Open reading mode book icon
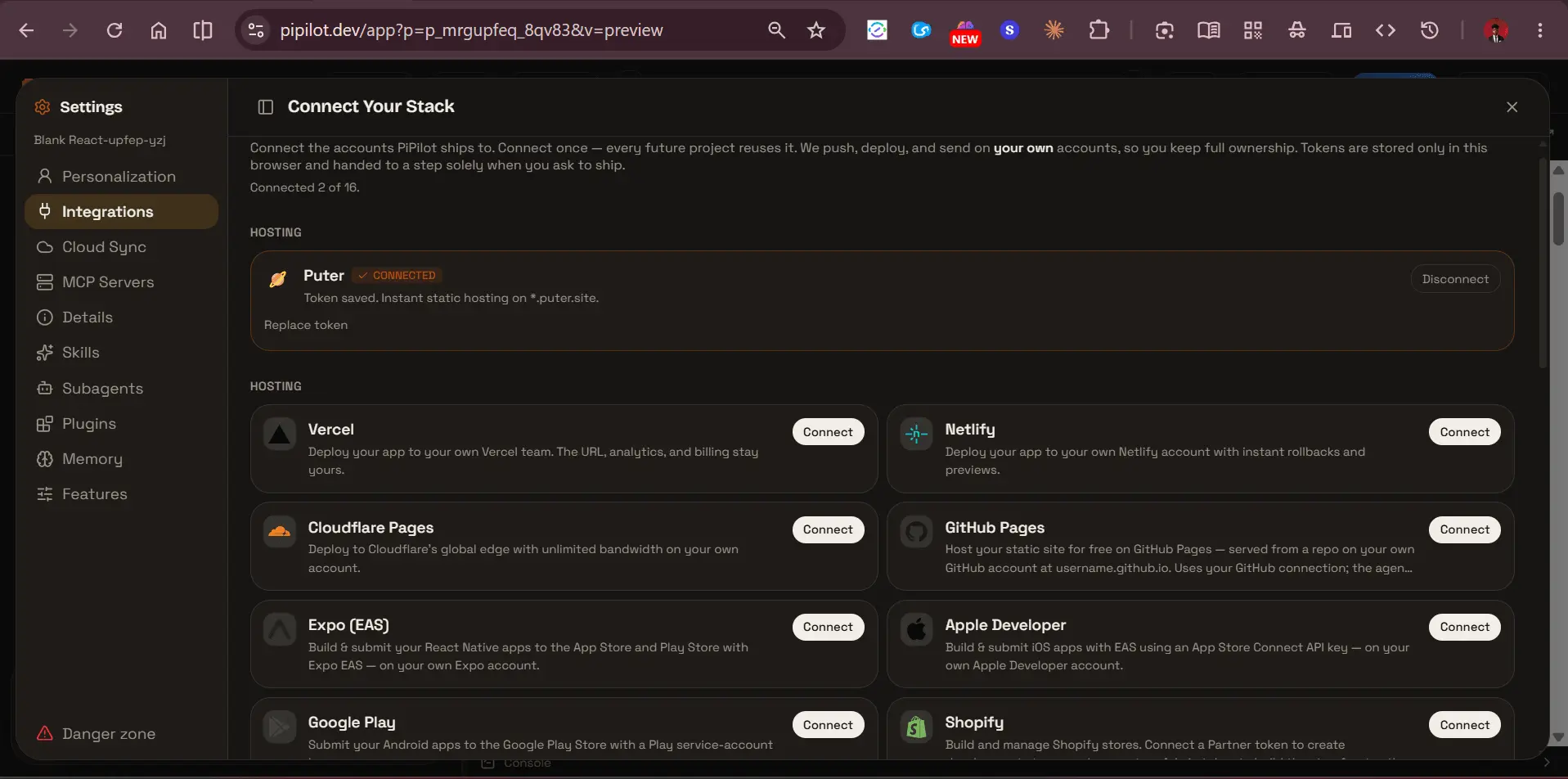This screenshot has width=1568, height=779. [1209, 30]
